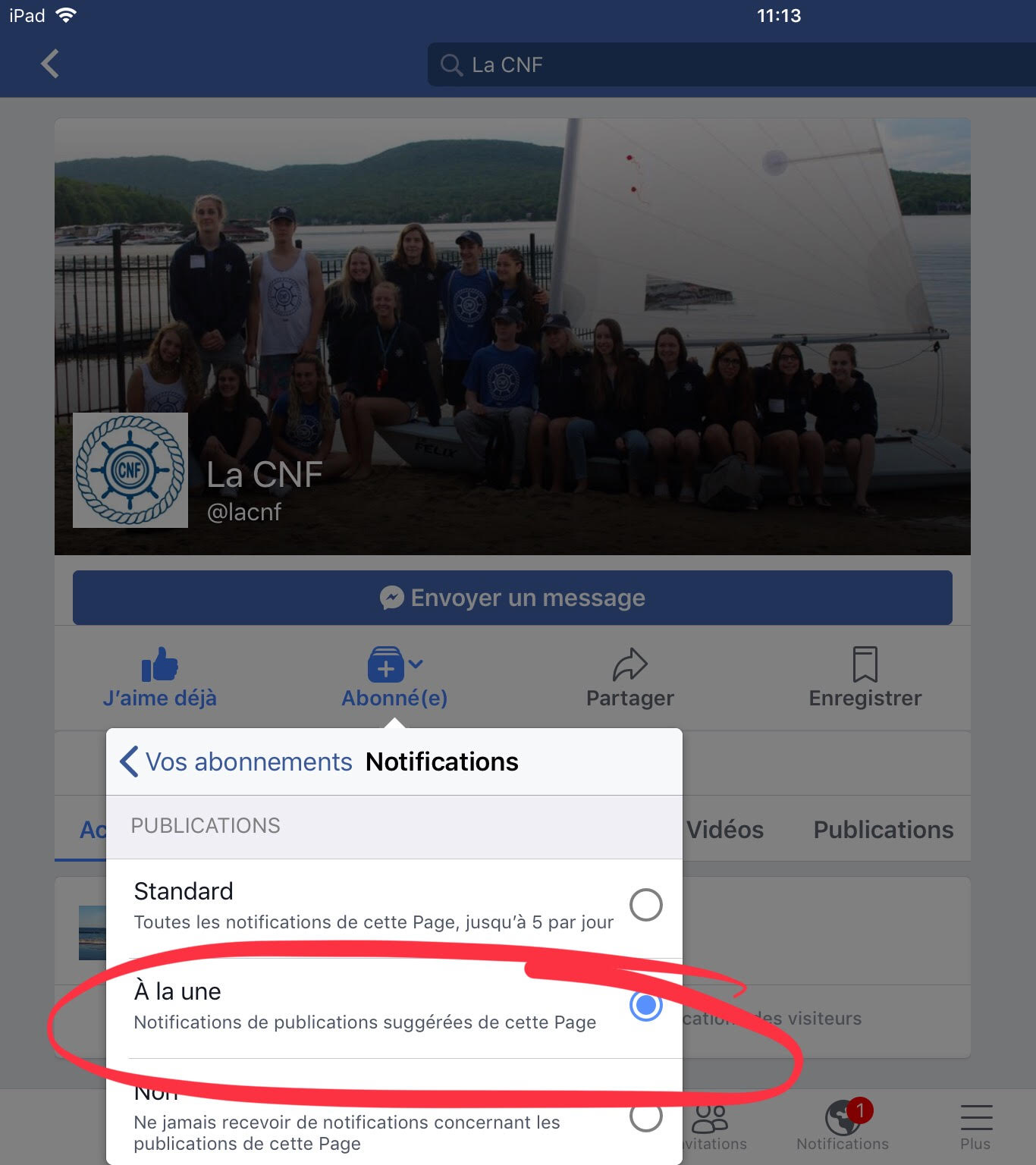Screen dimensions: 1036x1165
Task: Tap the Partager share arrow icon
Action: click(x=629, y=664)
